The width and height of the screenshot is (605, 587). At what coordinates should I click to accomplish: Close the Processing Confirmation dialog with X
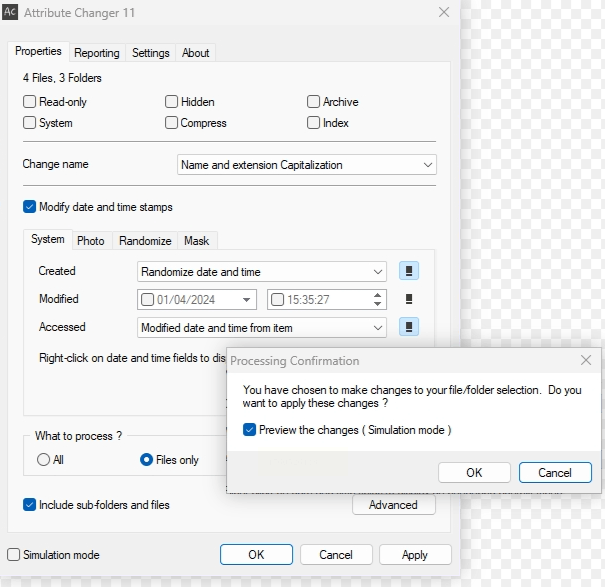(586, 360)
